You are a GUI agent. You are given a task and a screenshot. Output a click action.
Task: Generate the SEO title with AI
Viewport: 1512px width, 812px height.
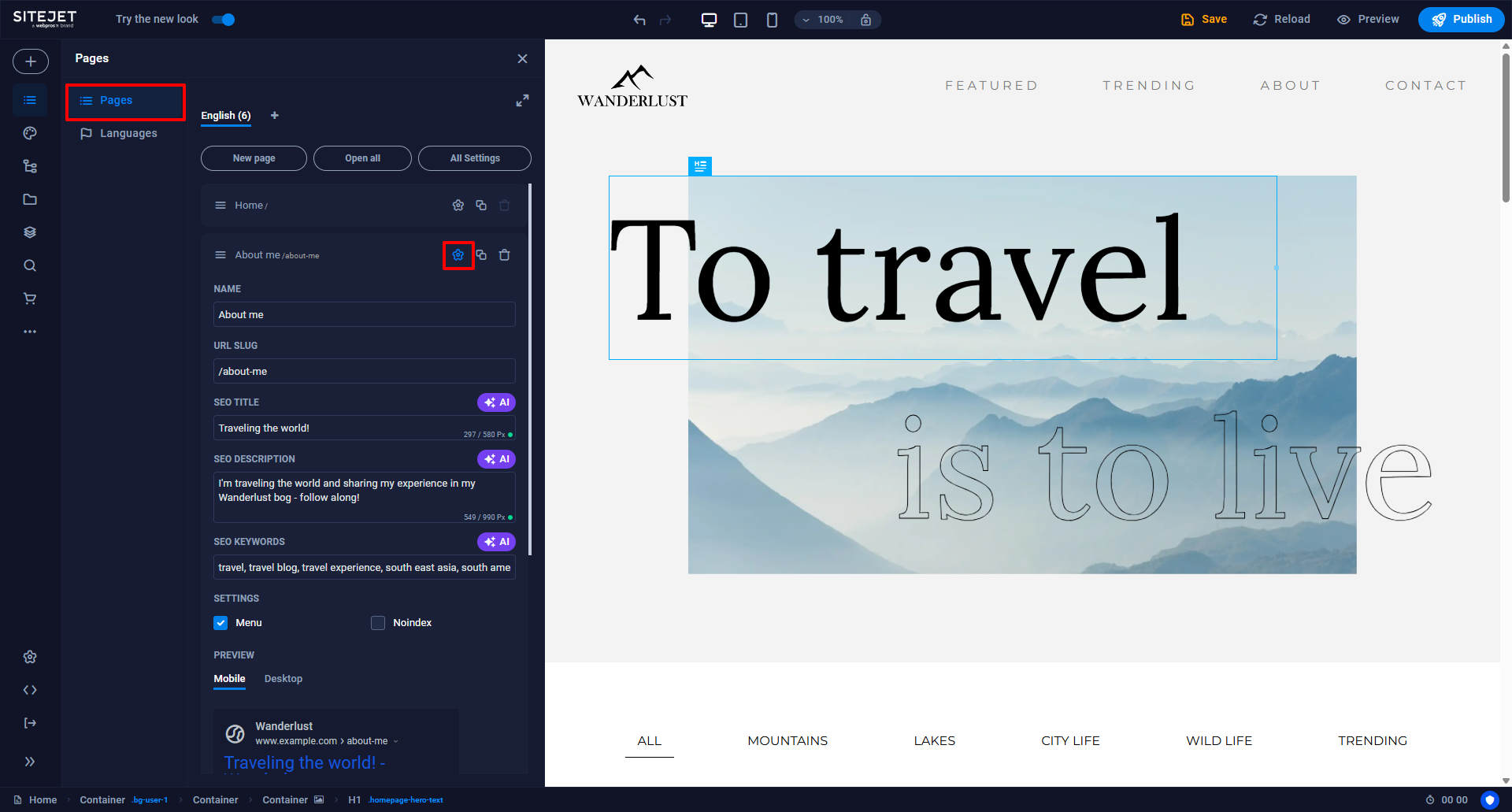(496, 402)
